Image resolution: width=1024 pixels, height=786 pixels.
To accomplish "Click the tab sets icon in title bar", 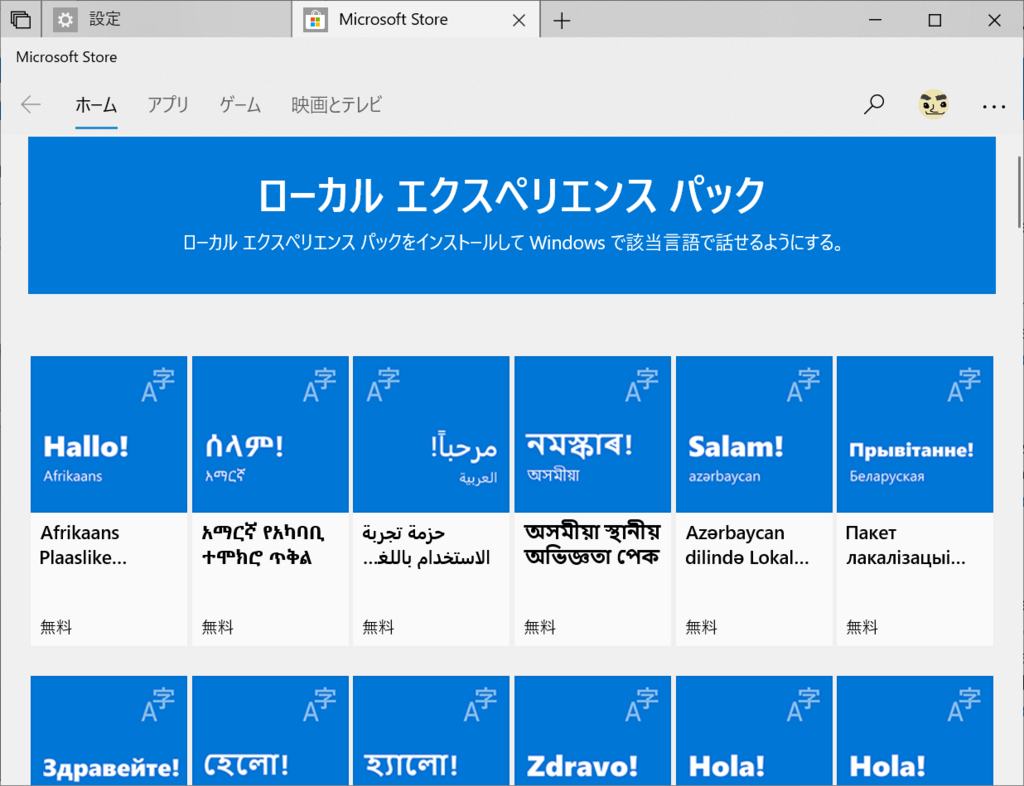I will click(20, 20).
